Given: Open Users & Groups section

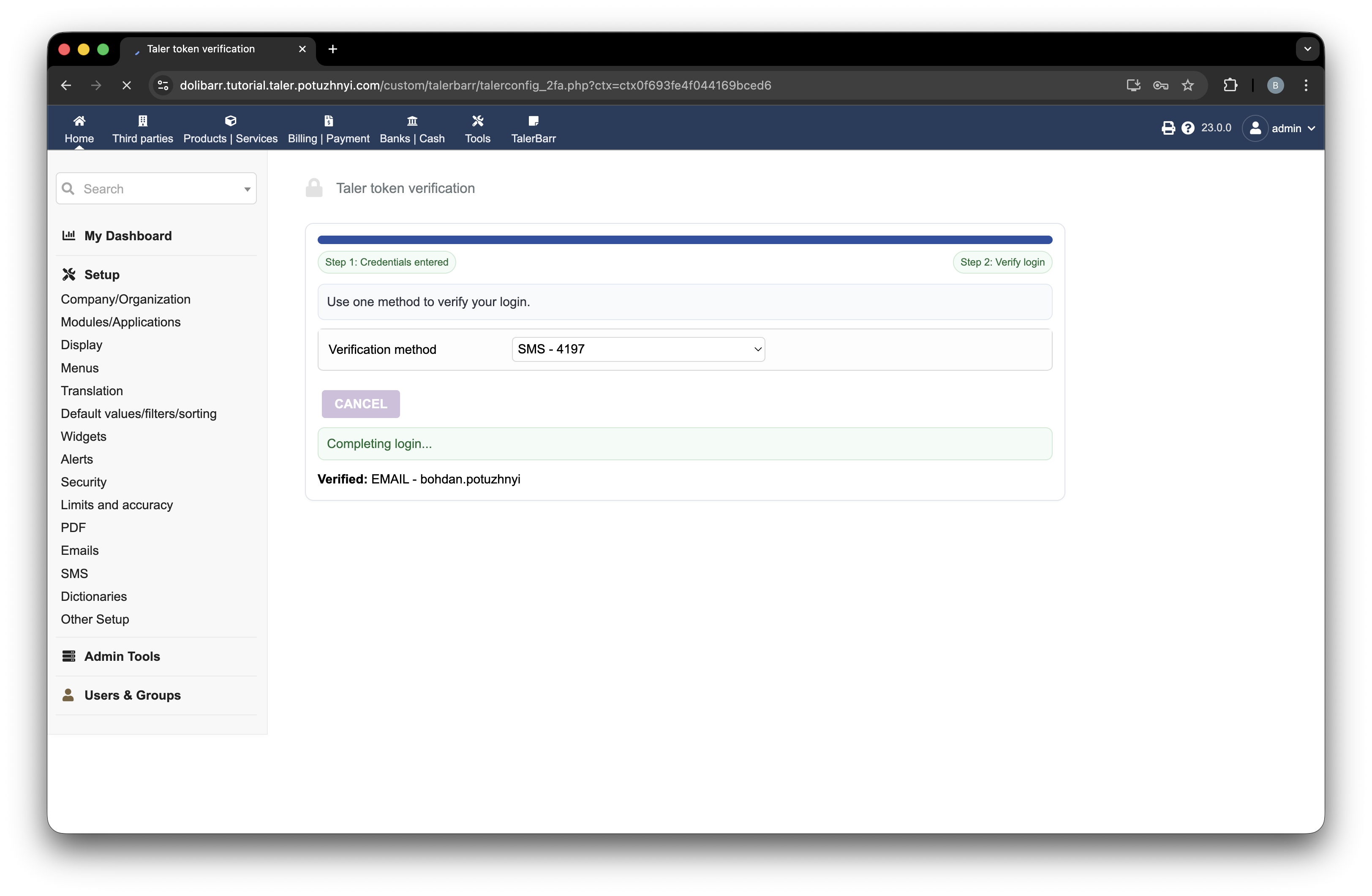Looking at the screenshot, I should [x=132, y=695].
